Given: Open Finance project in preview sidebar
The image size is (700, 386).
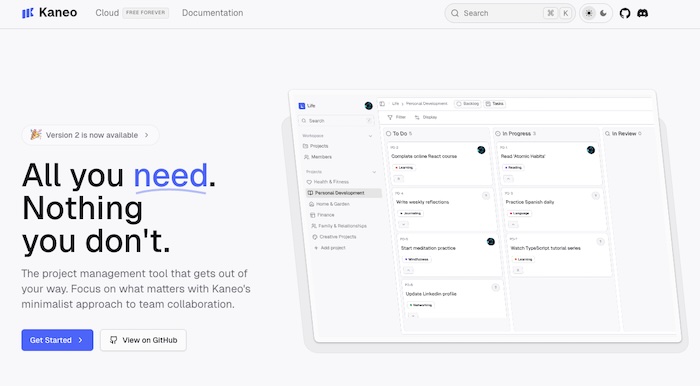Looking at the screenshot, I should click(322, 215).
